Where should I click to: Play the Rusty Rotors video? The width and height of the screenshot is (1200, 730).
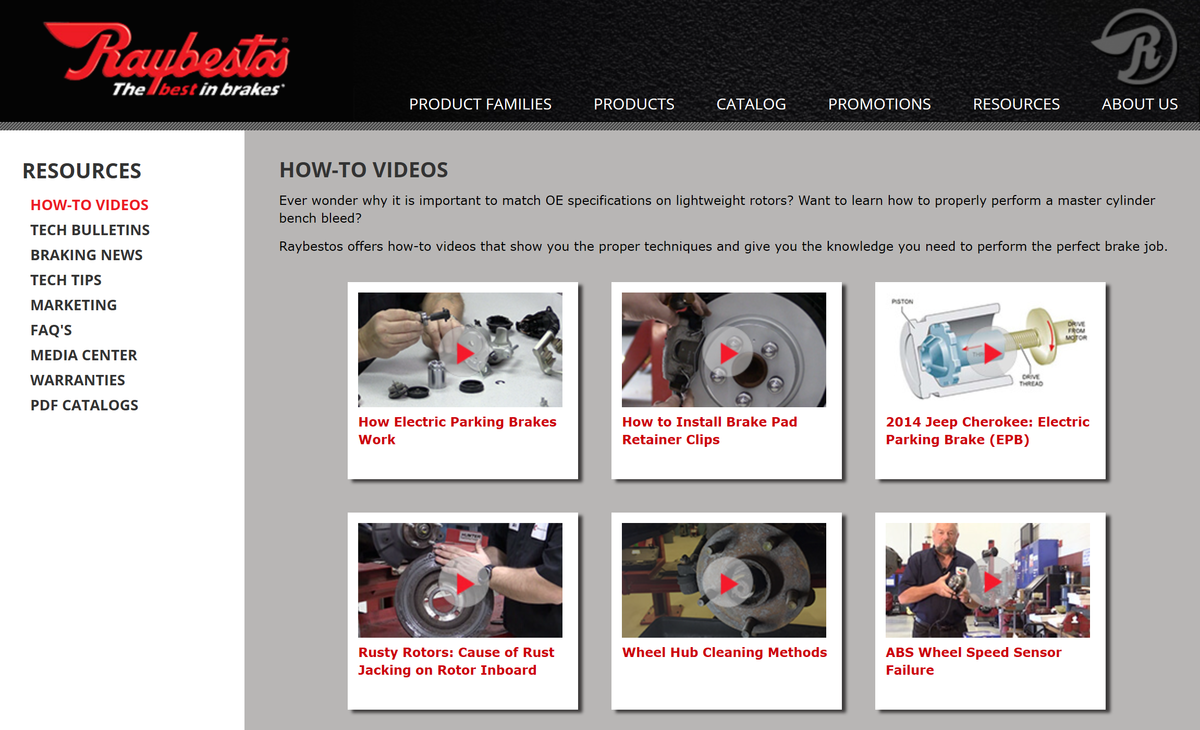click(x=461, y=581)
